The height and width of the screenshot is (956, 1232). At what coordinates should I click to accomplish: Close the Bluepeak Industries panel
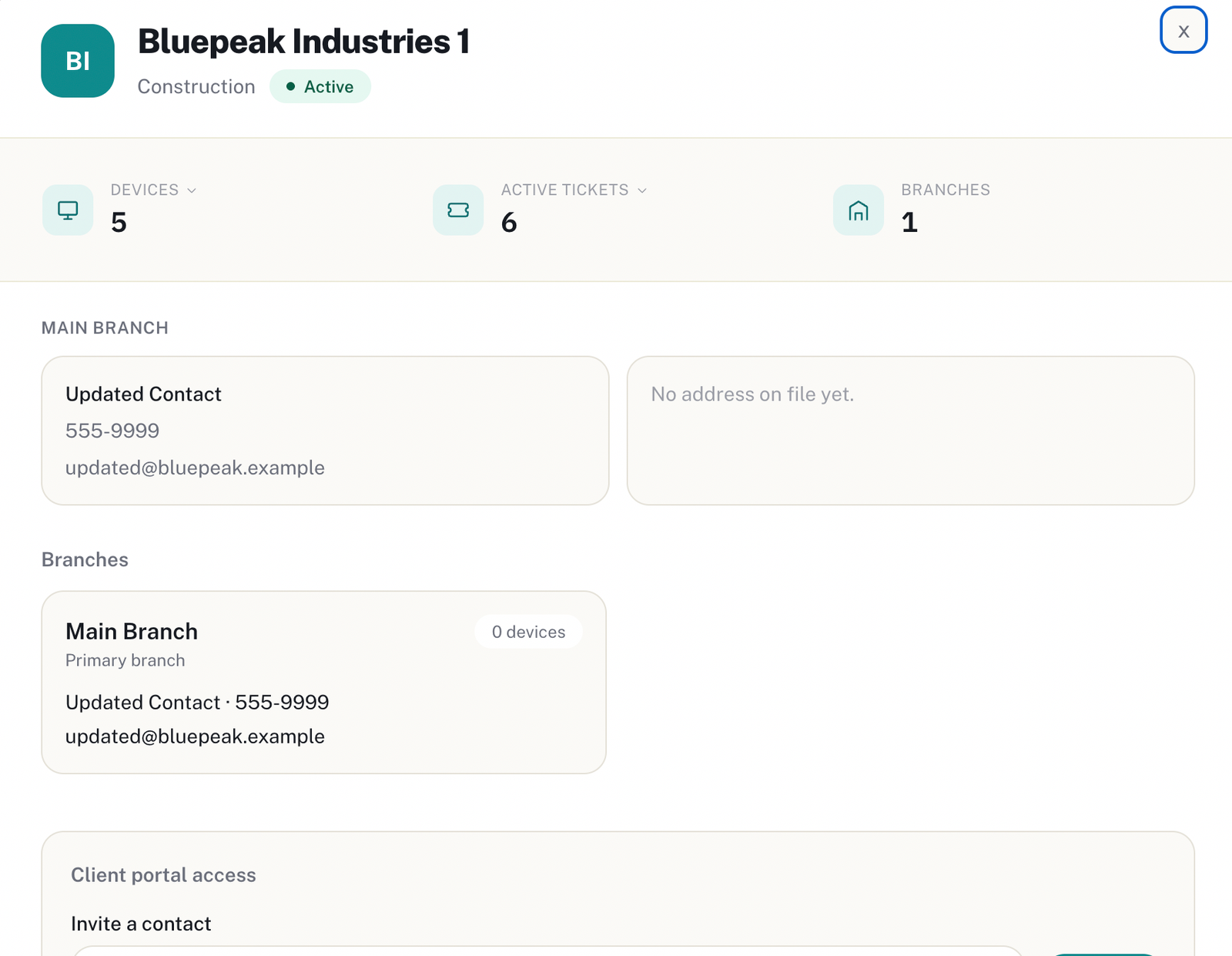[x=1183, y=30]
